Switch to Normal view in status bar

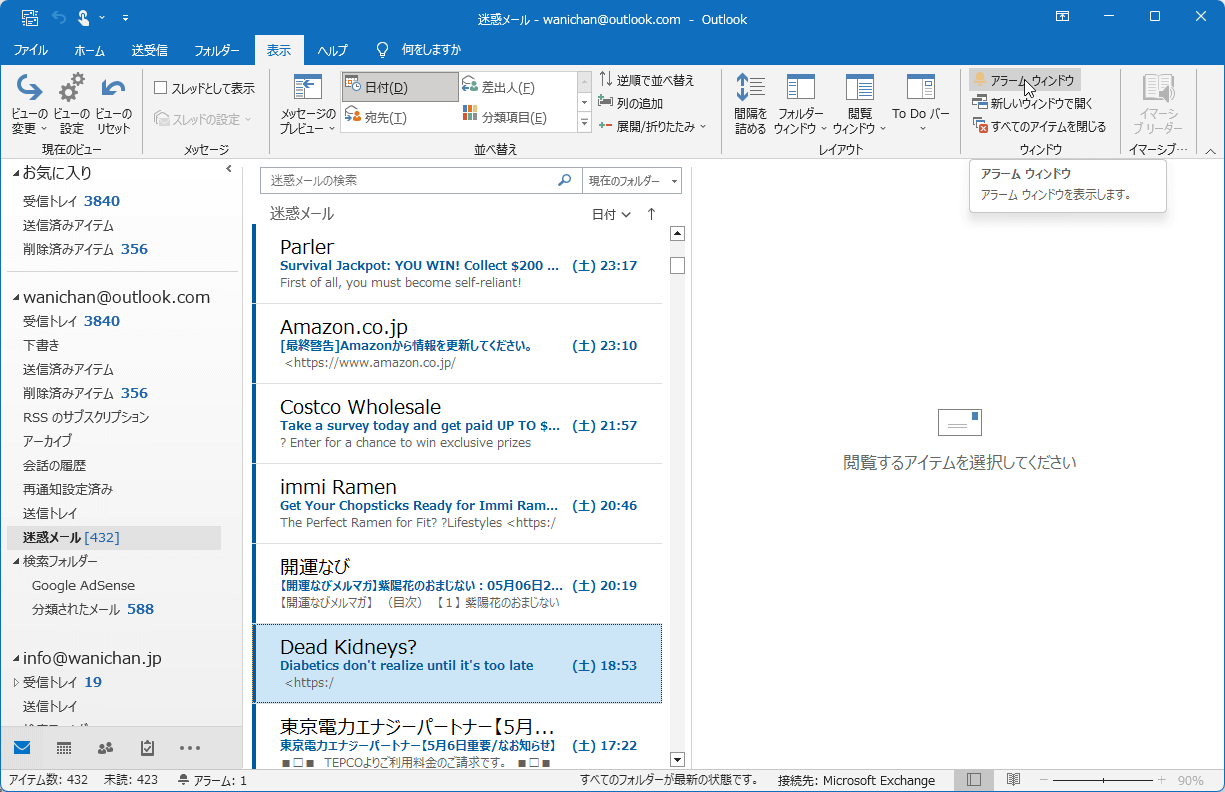click(x=973, y=780)
